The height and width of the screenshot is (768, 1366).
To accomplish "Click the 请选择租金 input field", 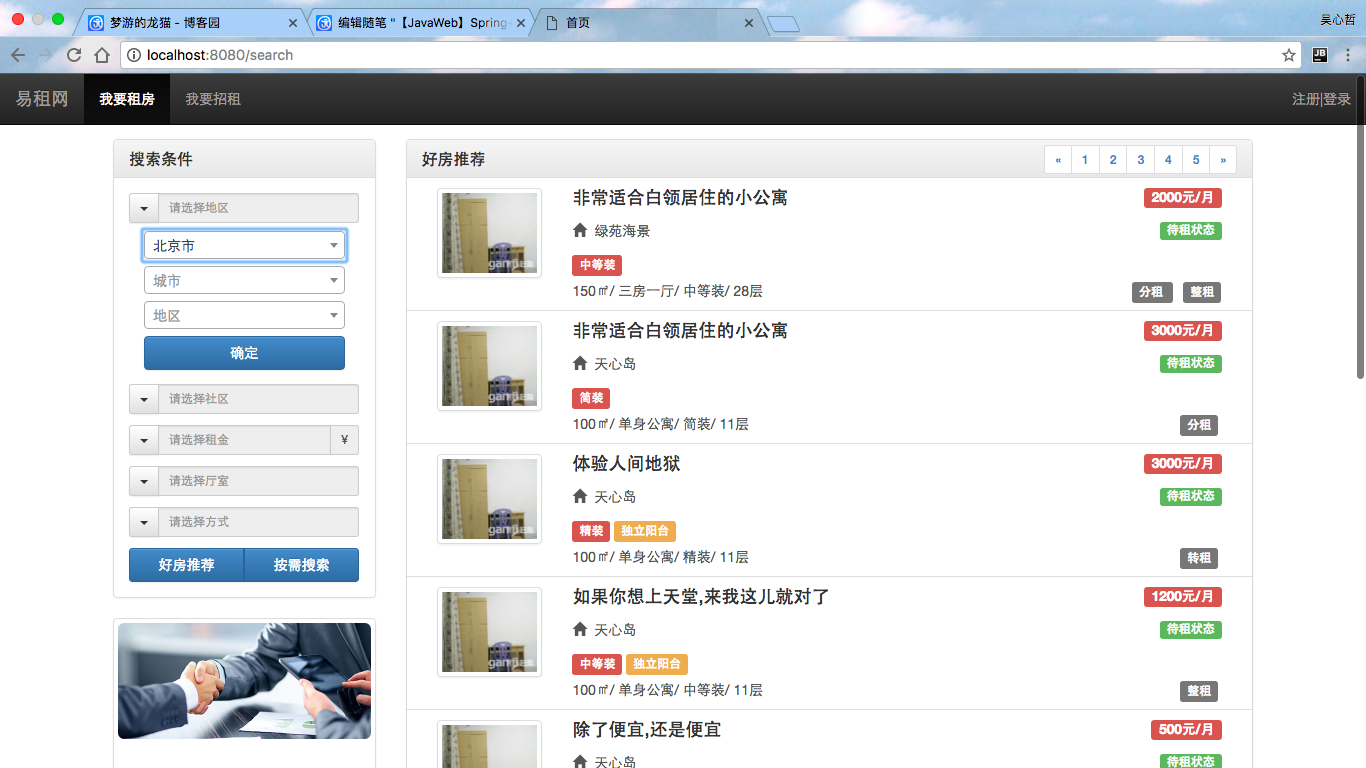I will [245, 440].
